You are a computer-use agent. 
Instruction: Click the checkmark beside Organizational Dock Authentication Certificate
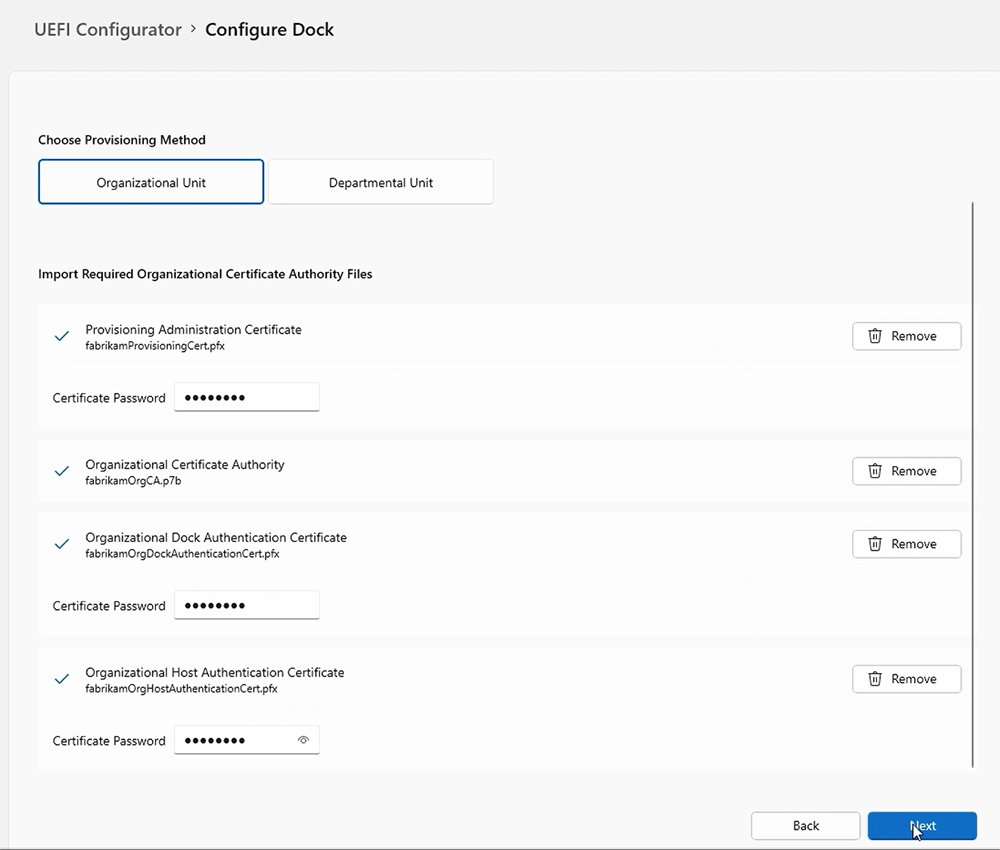coord(61,544)
